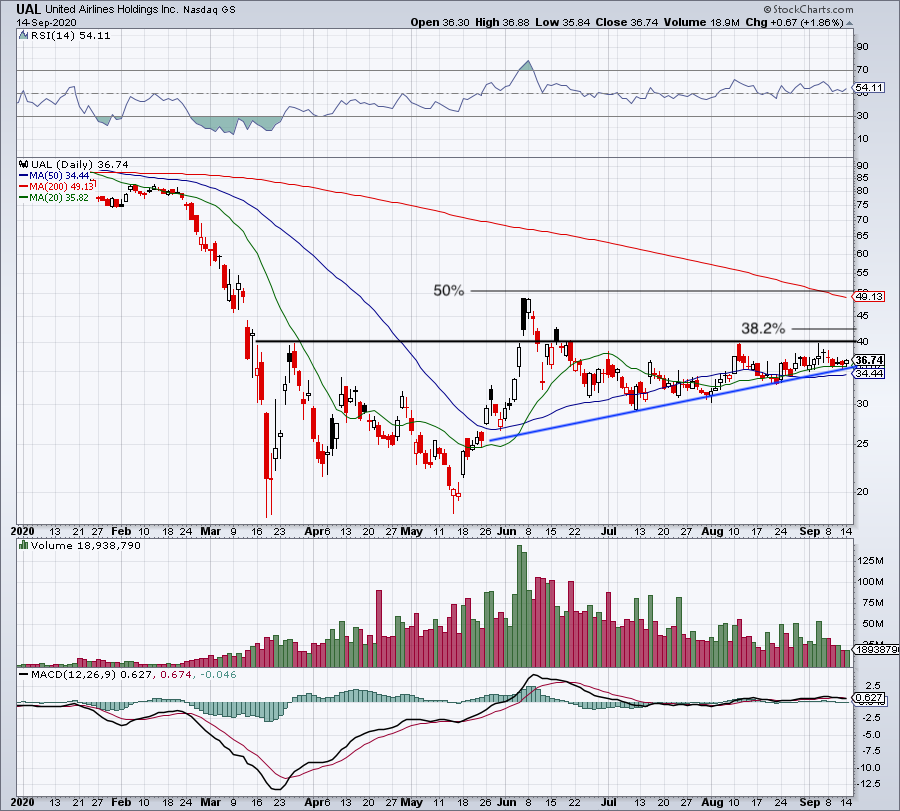Click the 36.74 last price axis tag
This screenshot has height=811, width=900.
tap(869, 360)
